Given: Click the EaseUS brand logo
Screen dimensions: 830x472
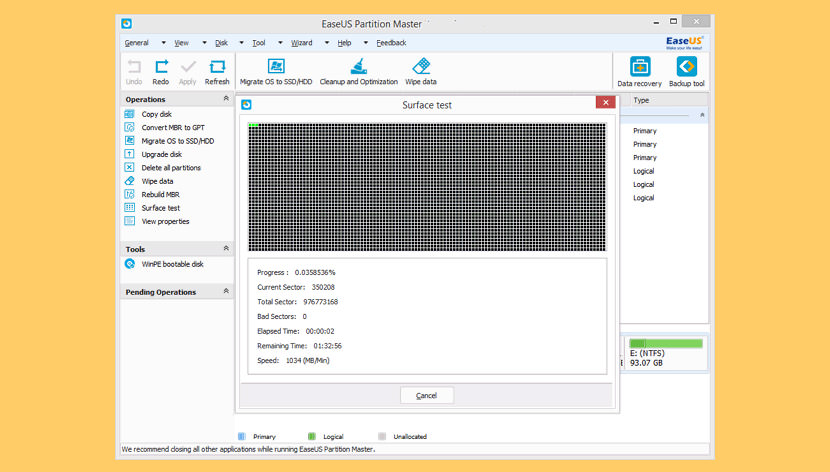Looking at the screenshot, I should [x=684, y=42].
